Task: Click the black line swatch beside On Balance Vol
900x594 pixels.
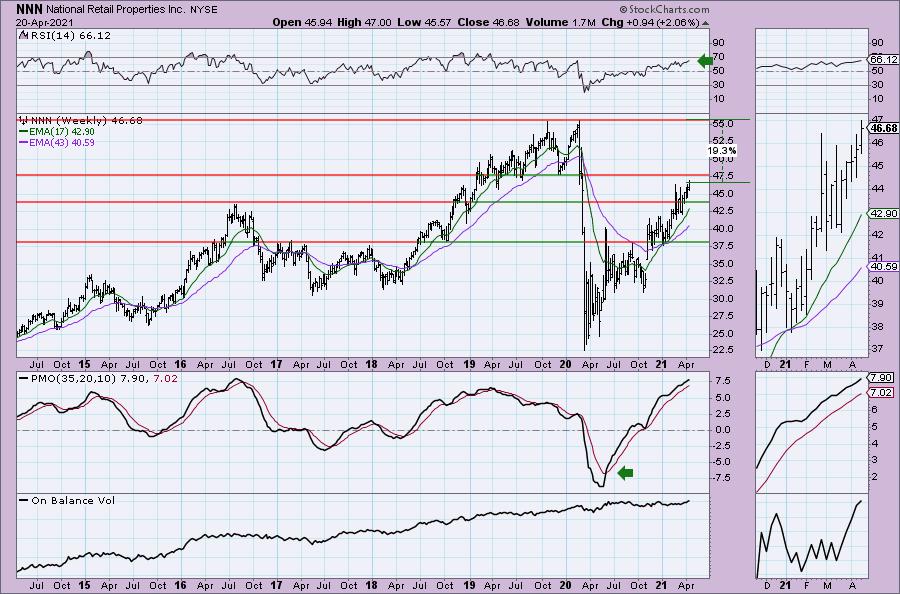Action: pyautogui.click(x=24, y=500)
